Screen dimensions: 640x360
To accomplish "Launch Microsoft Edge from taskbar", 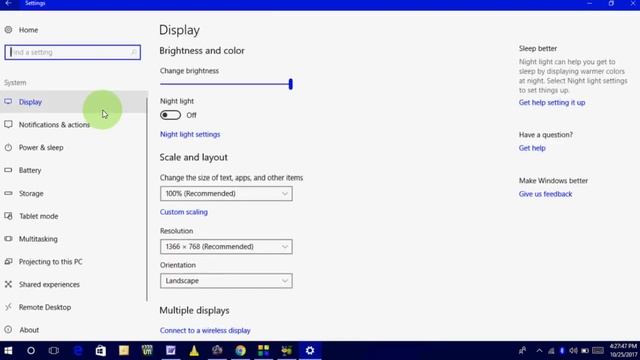I will (x=78, y=351).
